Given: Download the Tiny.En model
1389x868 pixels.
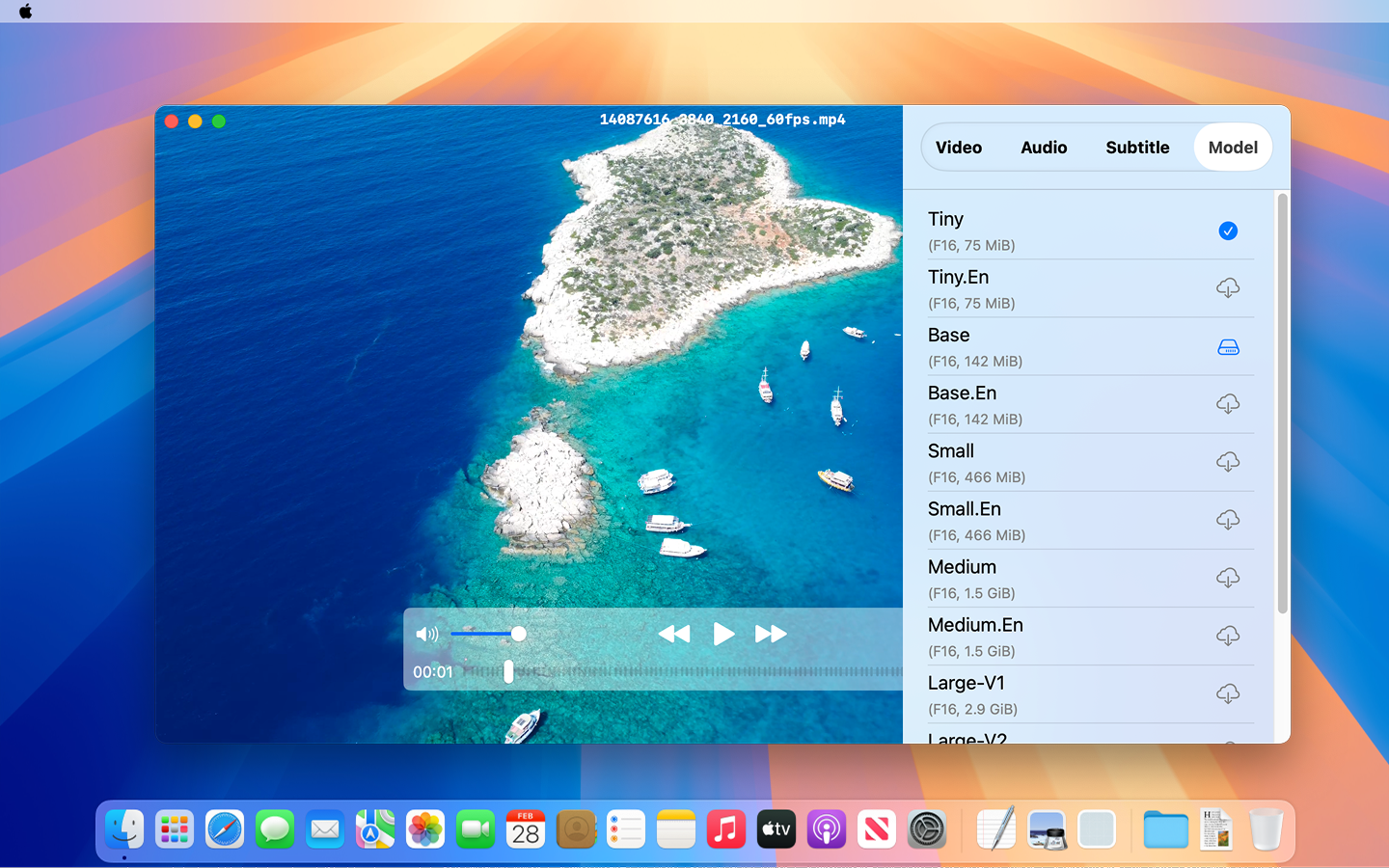Looking at the screenshot, I should click(1228, 288).
